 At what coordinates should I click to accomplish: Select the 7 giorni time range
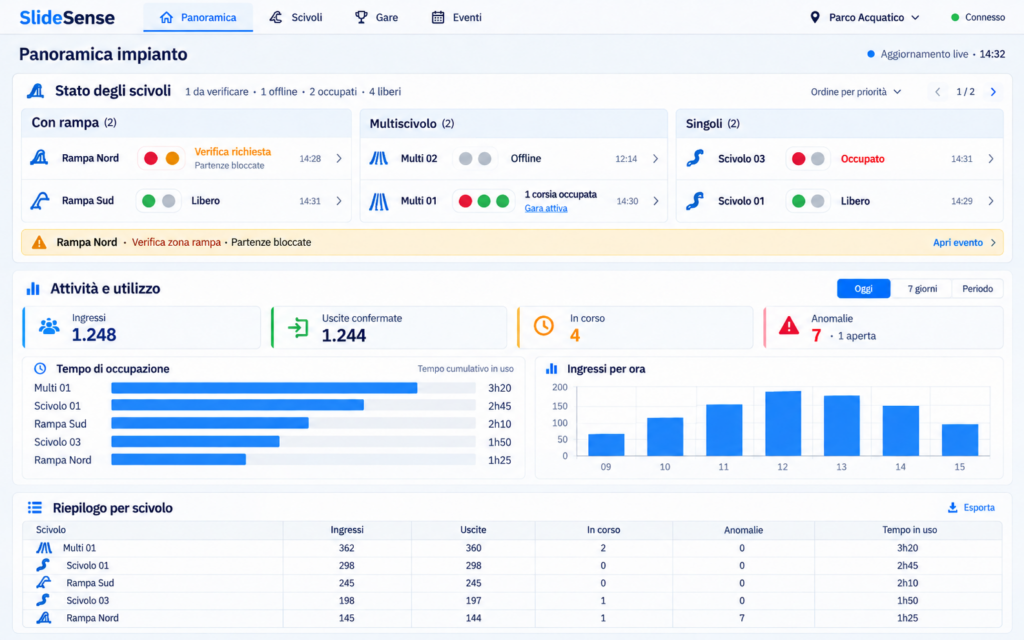click(921, 289)
